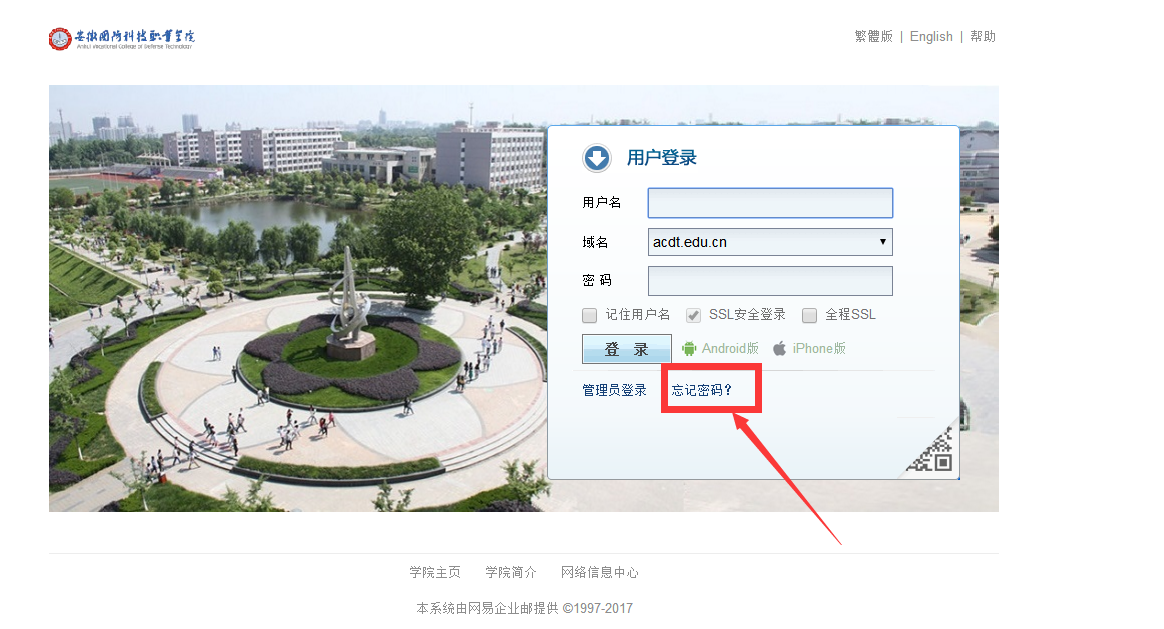Open 管理员登录 admin login

click(614, 390)
